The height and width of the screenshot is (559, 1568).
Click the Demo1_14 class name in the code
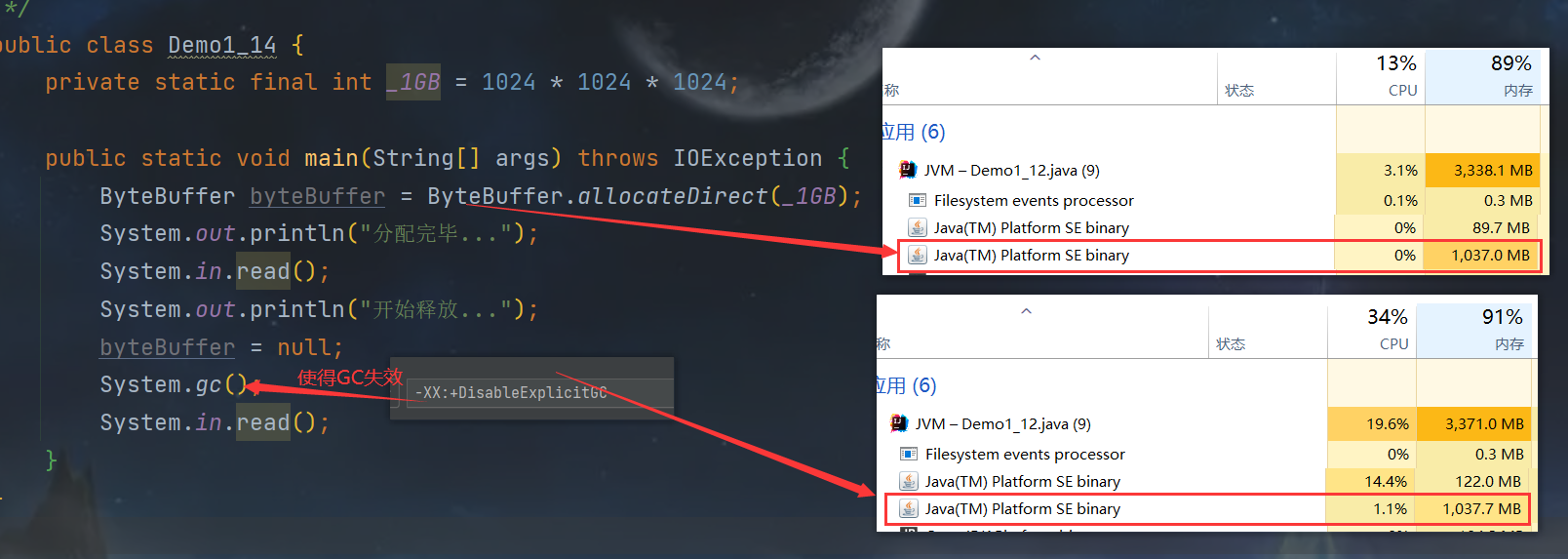tap(221, 45)
